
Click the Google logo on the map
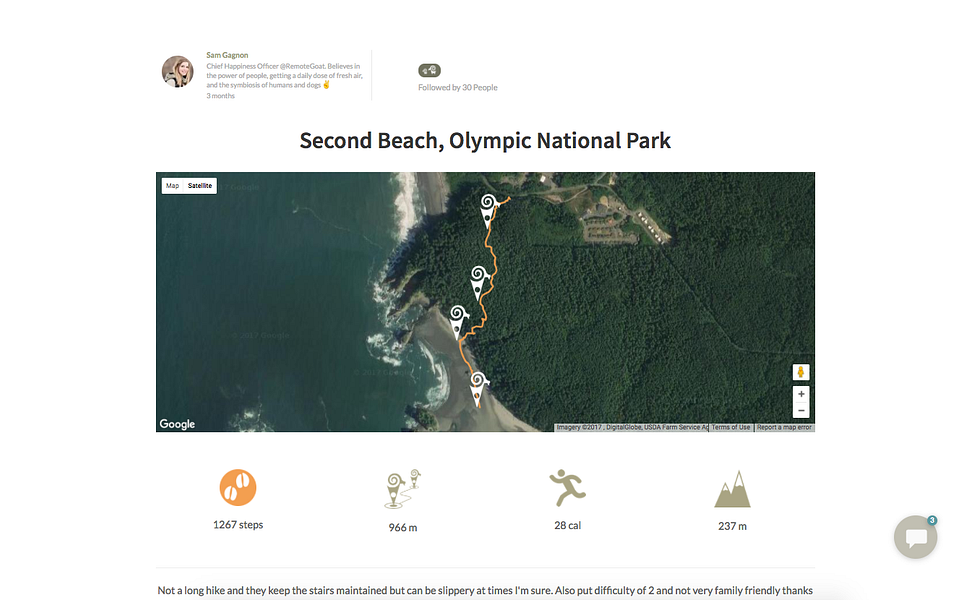[178, 424]
